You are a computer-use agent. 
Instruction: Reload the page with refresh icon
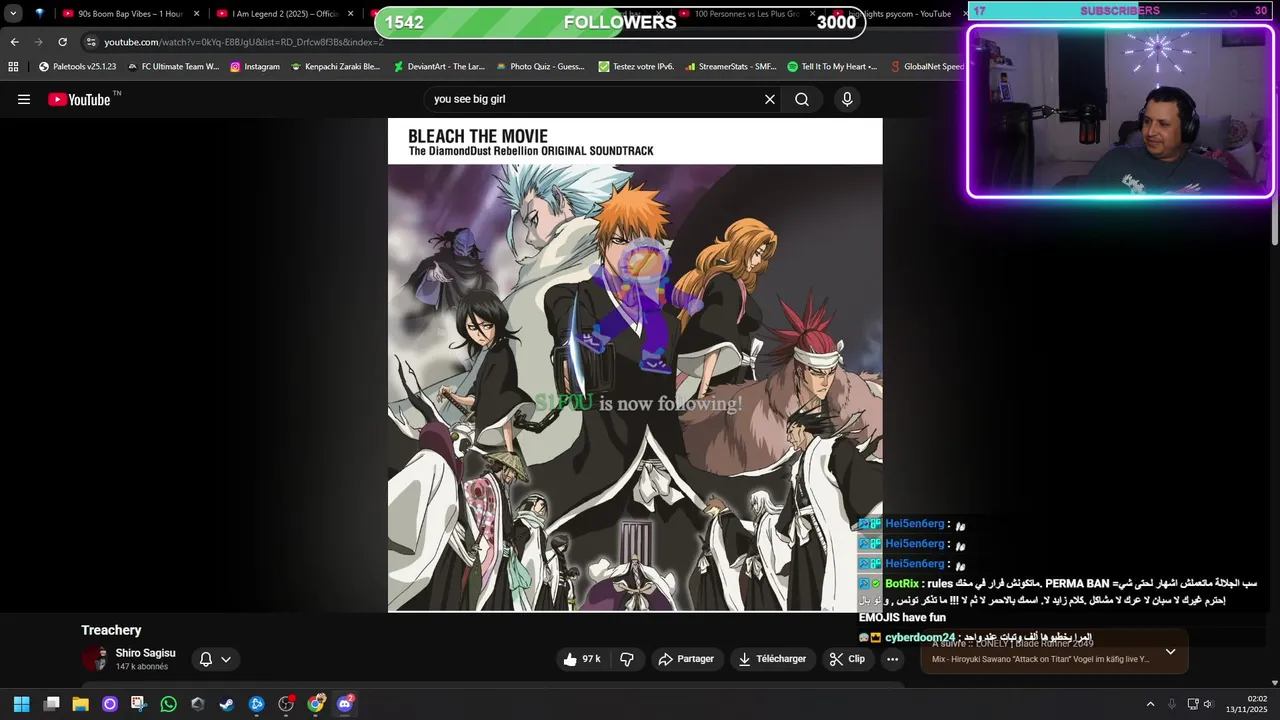62,42
